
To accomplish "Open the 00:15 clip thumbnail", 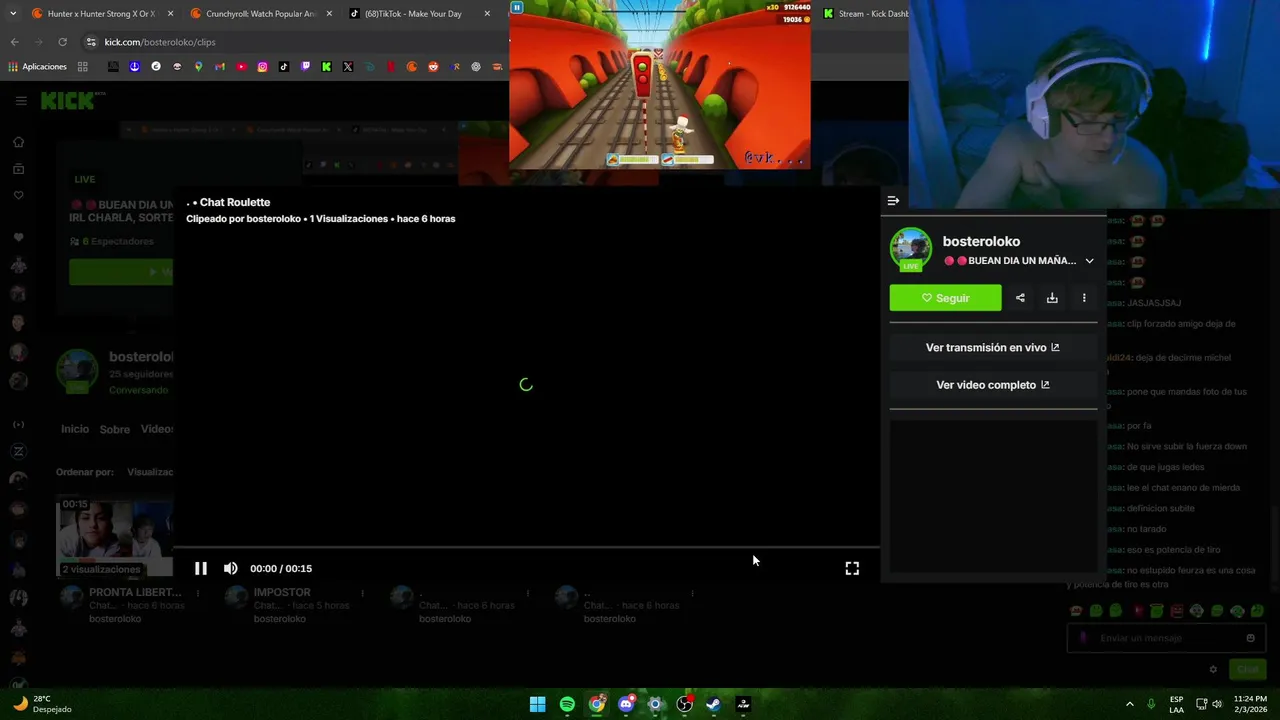I will [115, 538].
